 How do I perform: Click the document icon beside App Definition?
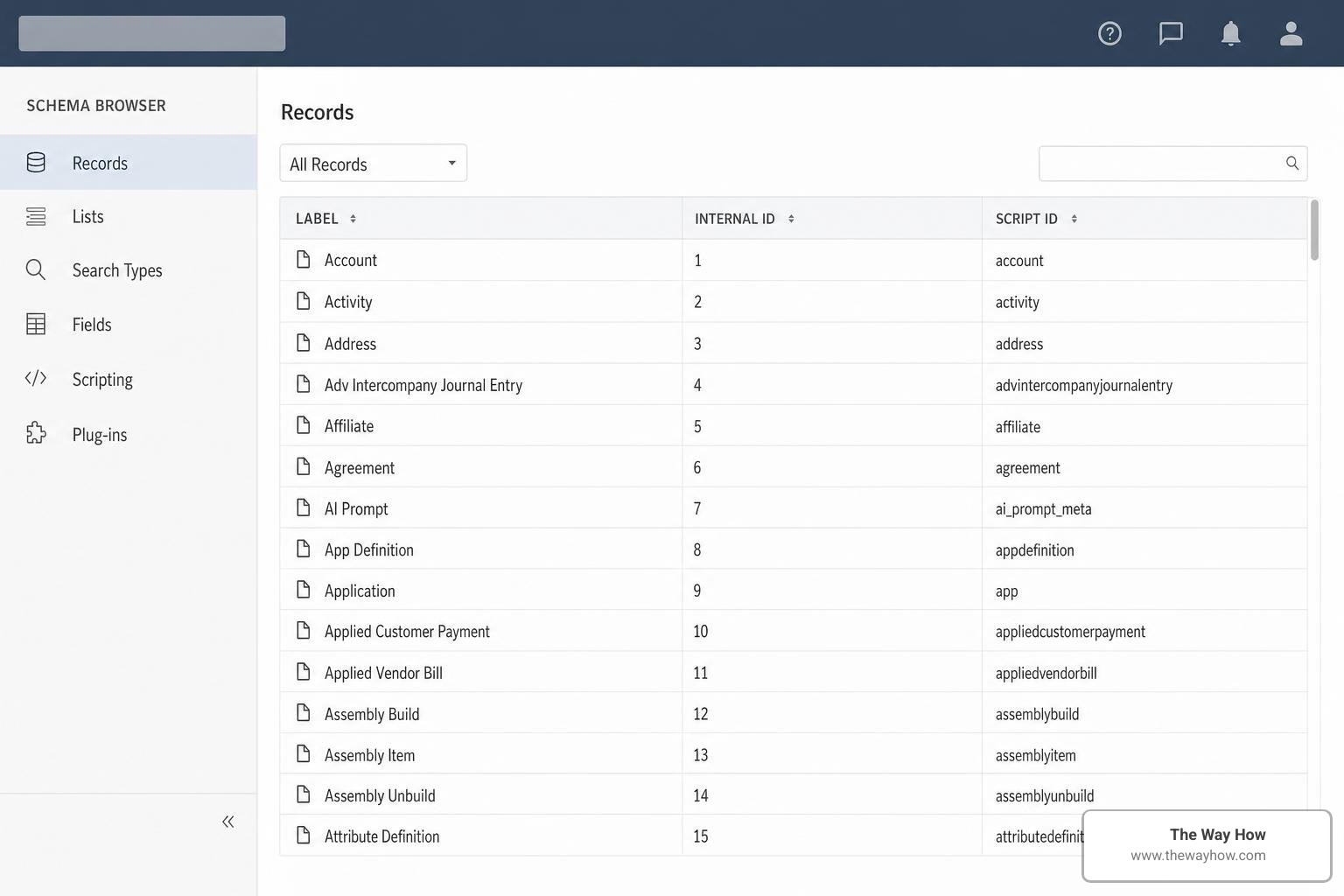304,549
